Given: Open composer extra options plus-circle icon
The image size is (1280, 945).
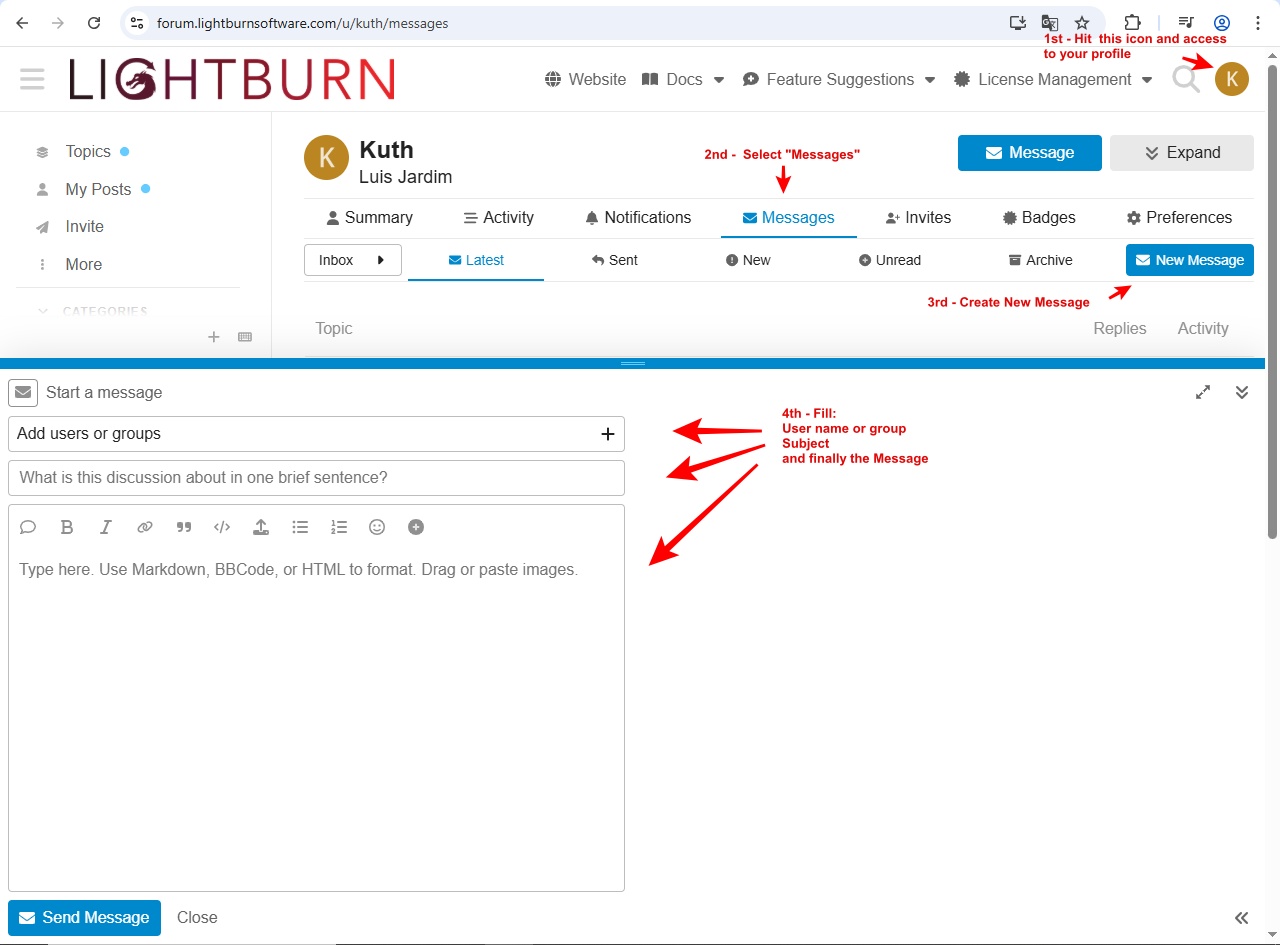Looking at the screenshot, I should (416, 527).
